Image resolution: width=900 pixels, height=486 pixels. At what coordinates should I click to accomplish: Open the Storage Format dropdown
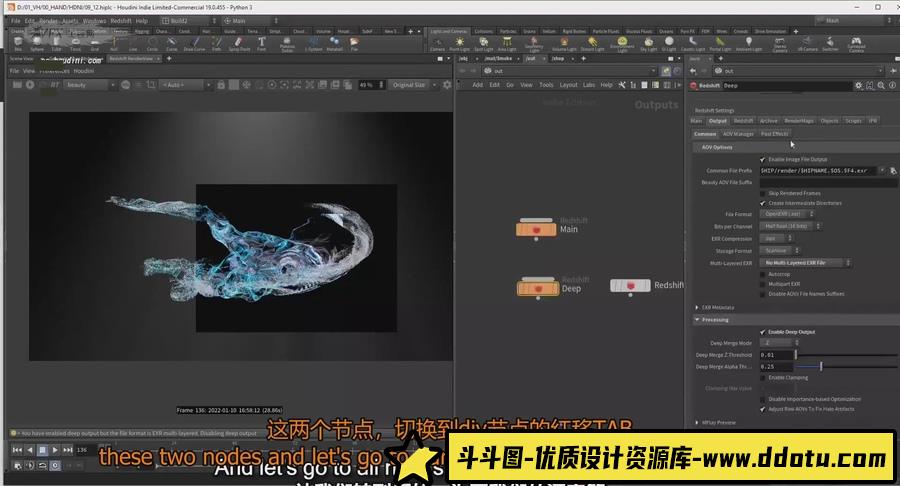click(x=779, y=251)
